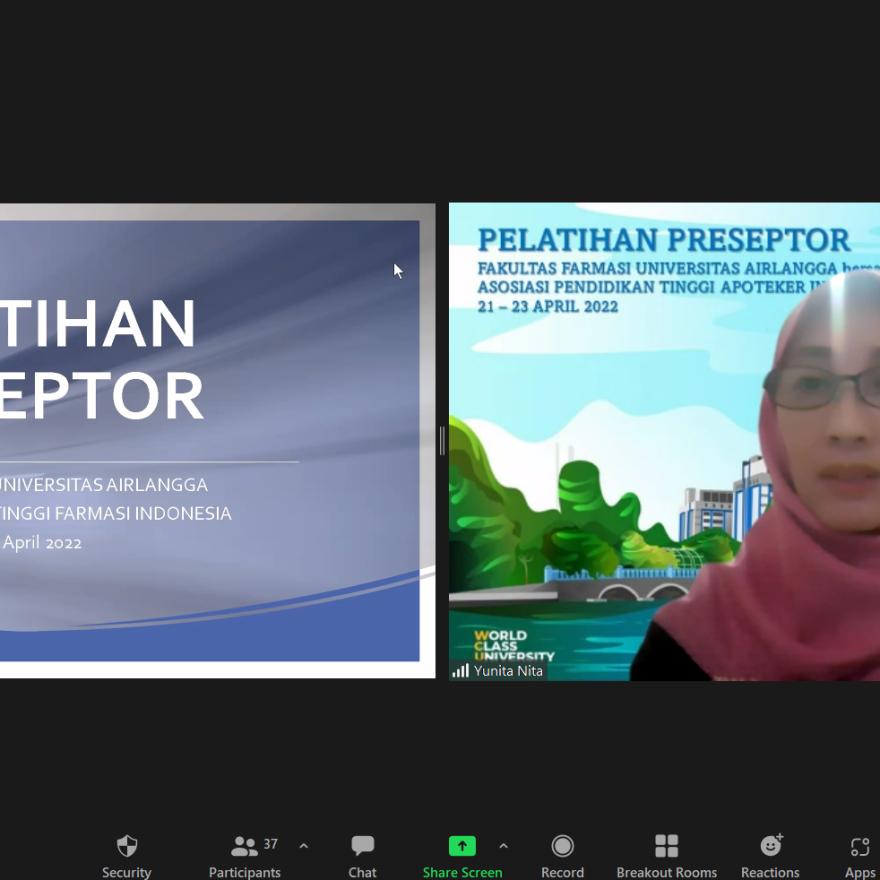
Task: Click the World Class University logo
Action: [513, 646]
